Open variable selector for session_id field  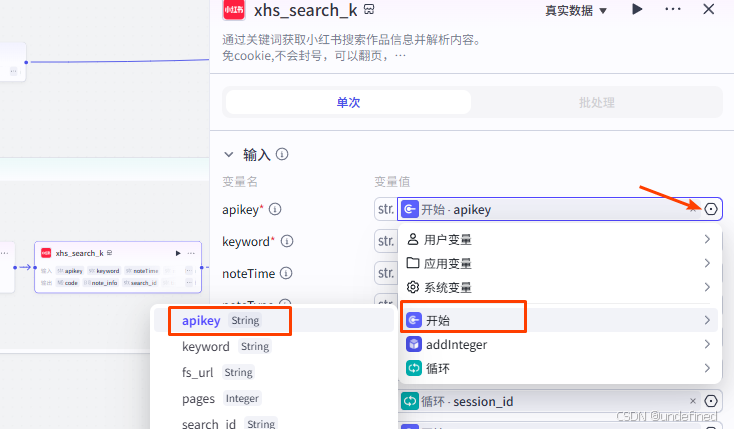pos(711,401)
